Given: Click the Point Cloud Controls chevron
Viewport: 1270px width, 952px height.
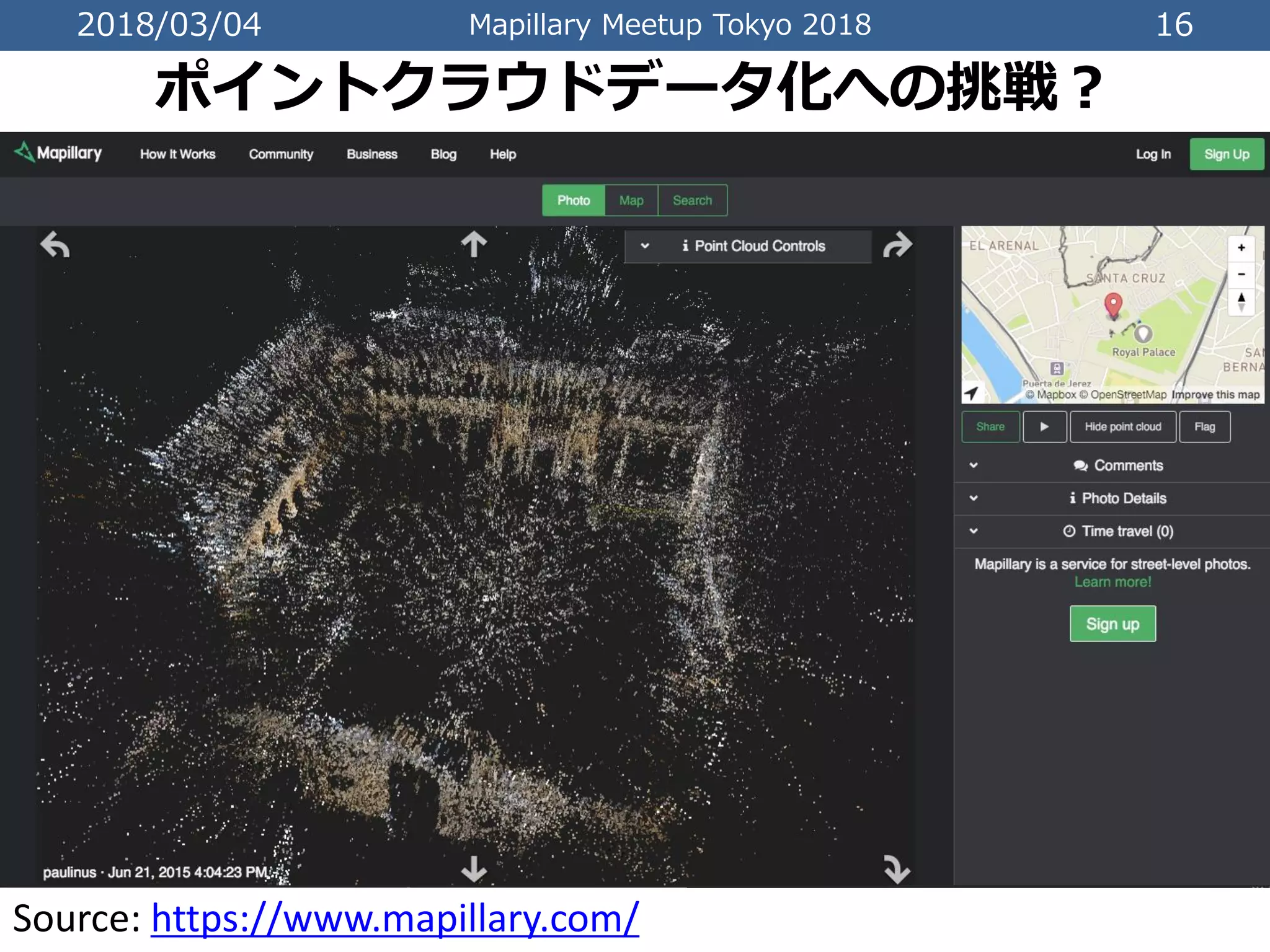Looking at the screenshot, I should click(645, 246).
